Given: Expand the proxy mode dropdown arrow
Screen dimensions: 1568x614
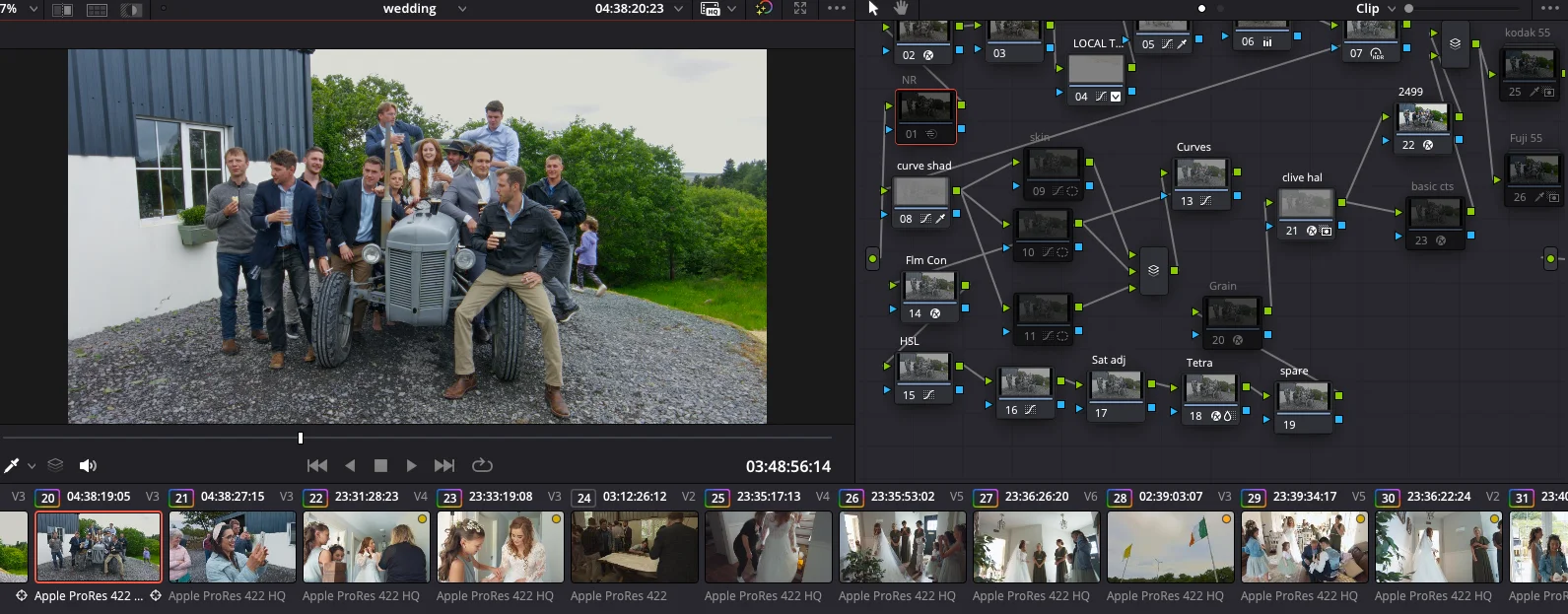Looking at the screenshot, I should click(731, 9).
